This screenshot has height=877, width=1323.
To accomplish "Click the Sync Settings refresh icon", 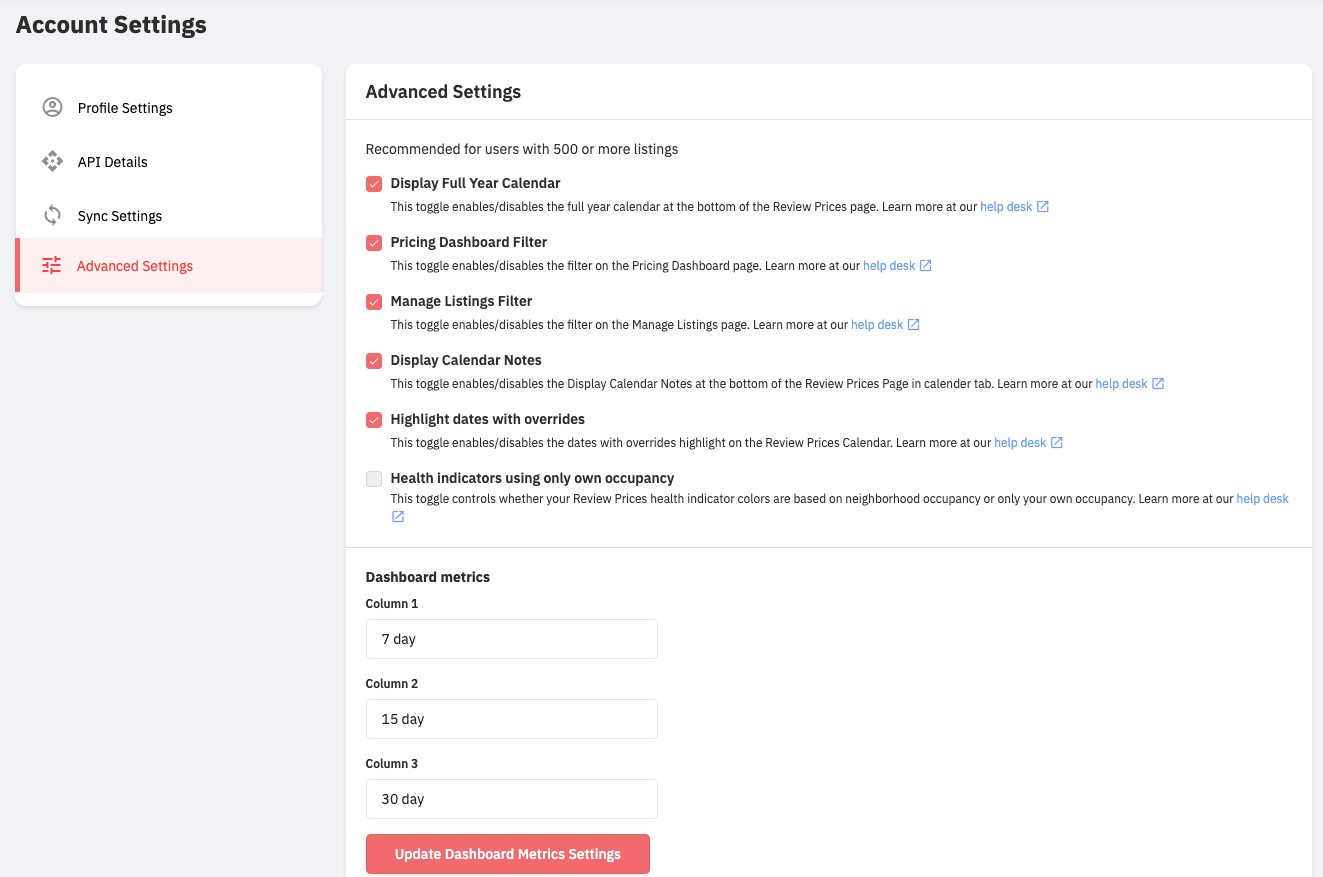I will click(52, 215).
